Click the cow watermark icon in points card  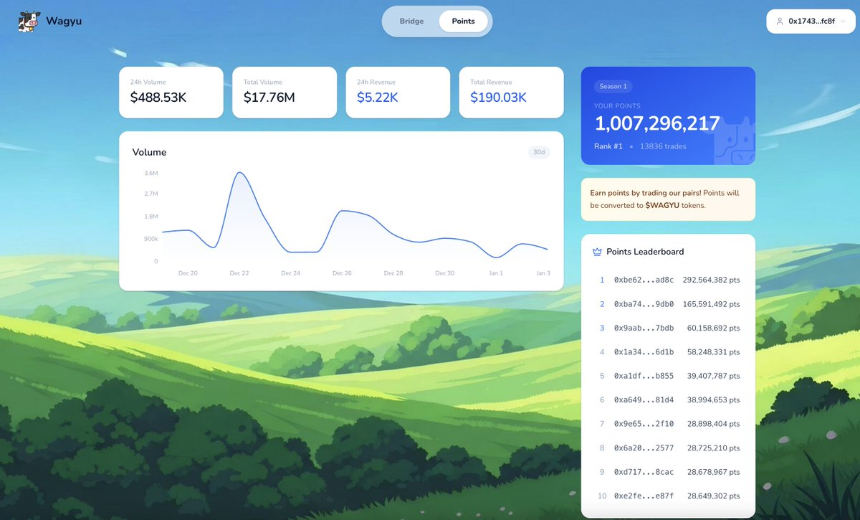point(734,141)
